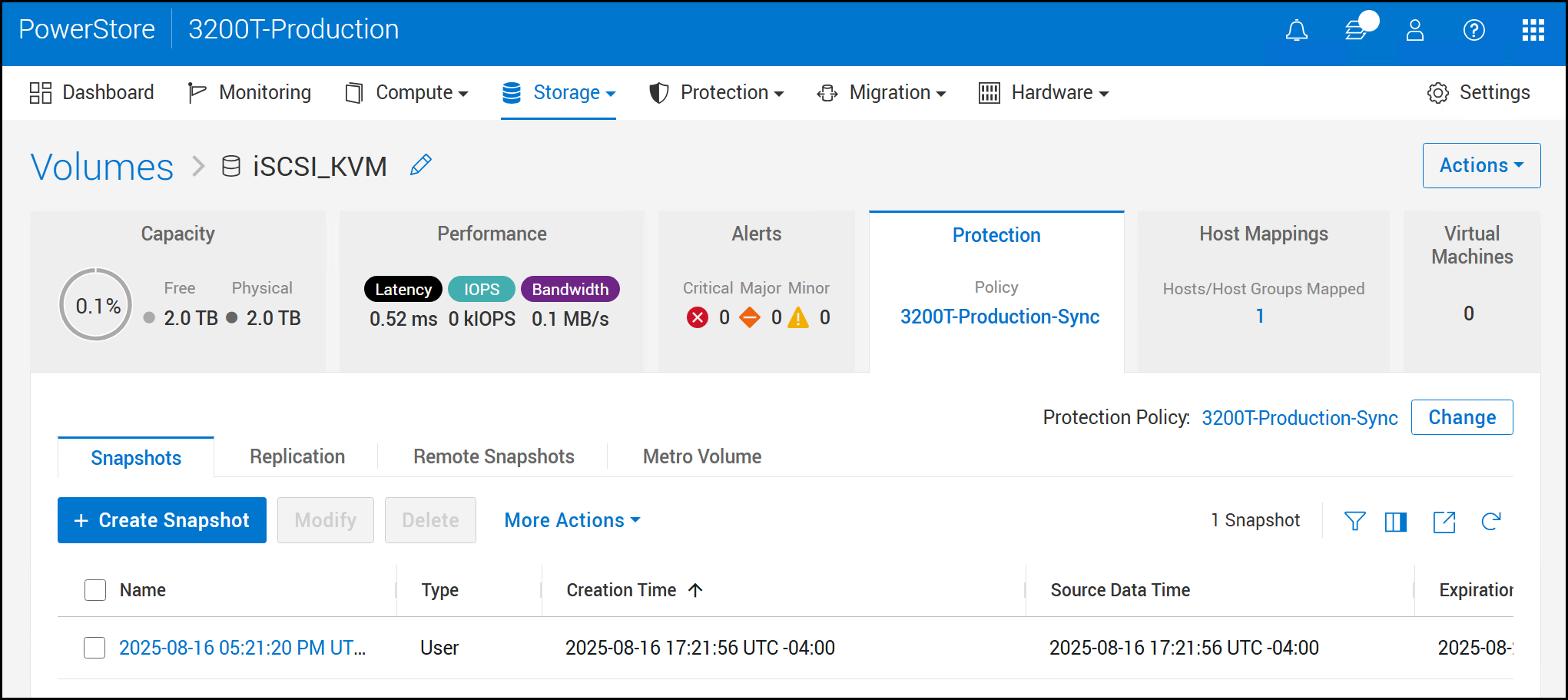Open the Volumes breadcrumb link
This screenshot has width=1568, height=700.
point(102,167)
